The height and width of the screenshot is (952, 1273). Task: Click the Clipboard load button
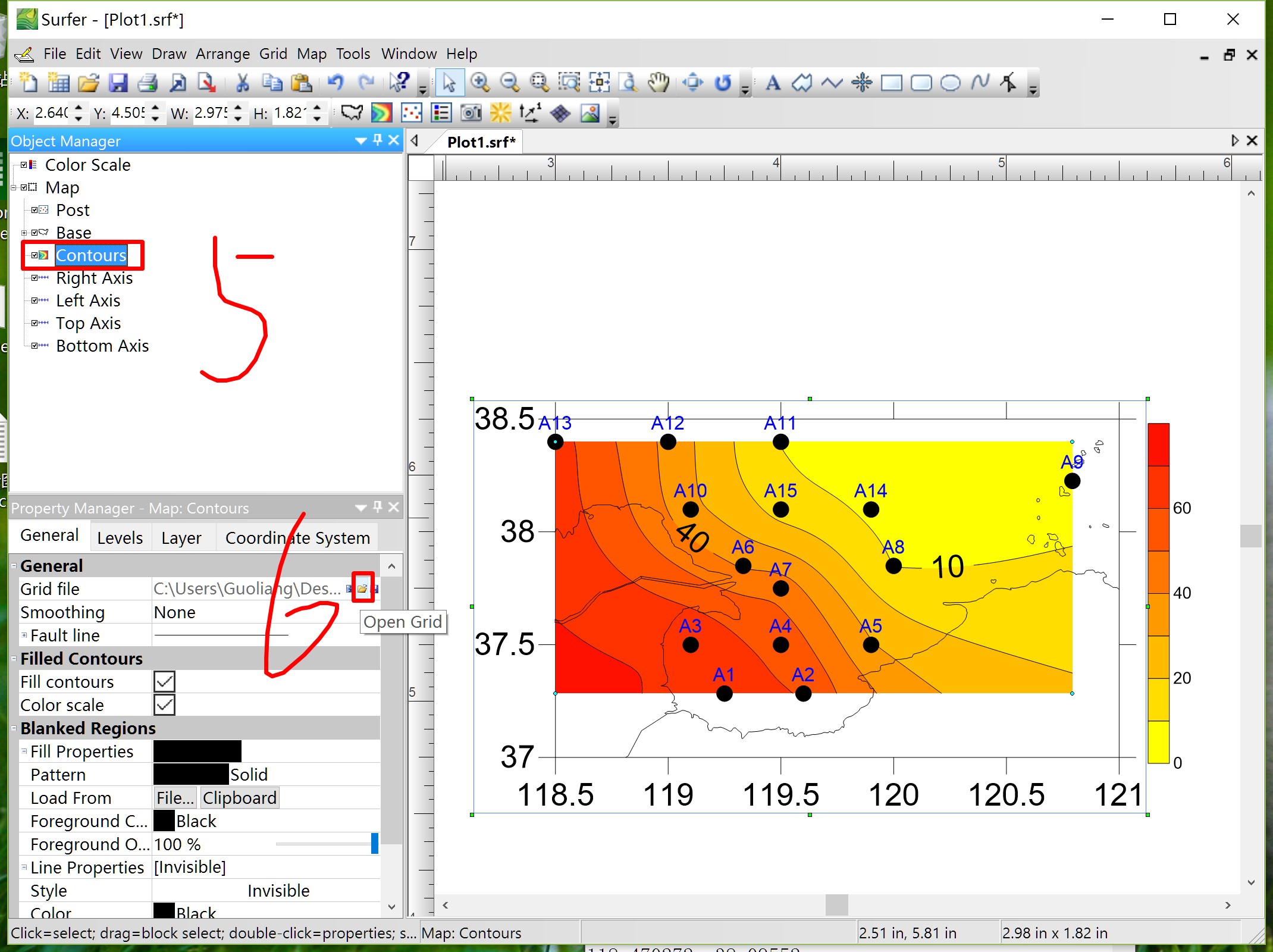[x=239, y=798]
